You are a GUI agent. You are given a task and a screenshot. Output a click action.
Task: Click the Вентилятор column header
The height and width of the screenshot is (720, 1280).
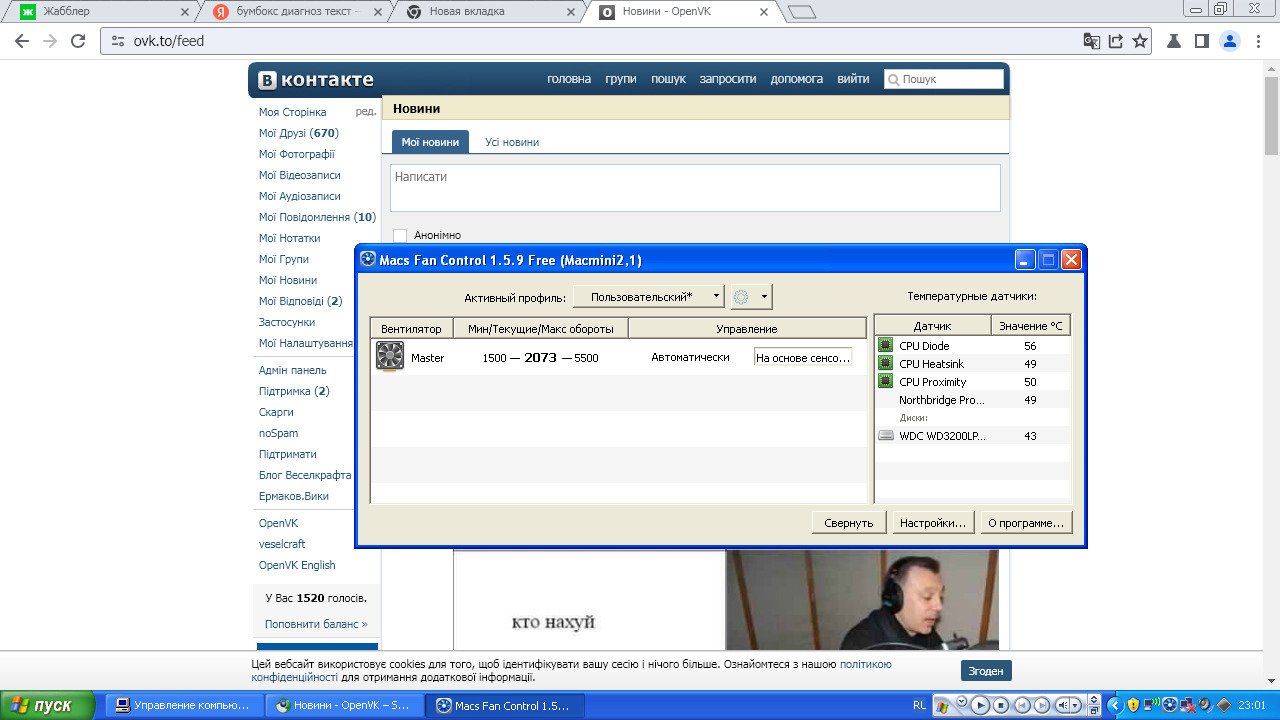411,328
